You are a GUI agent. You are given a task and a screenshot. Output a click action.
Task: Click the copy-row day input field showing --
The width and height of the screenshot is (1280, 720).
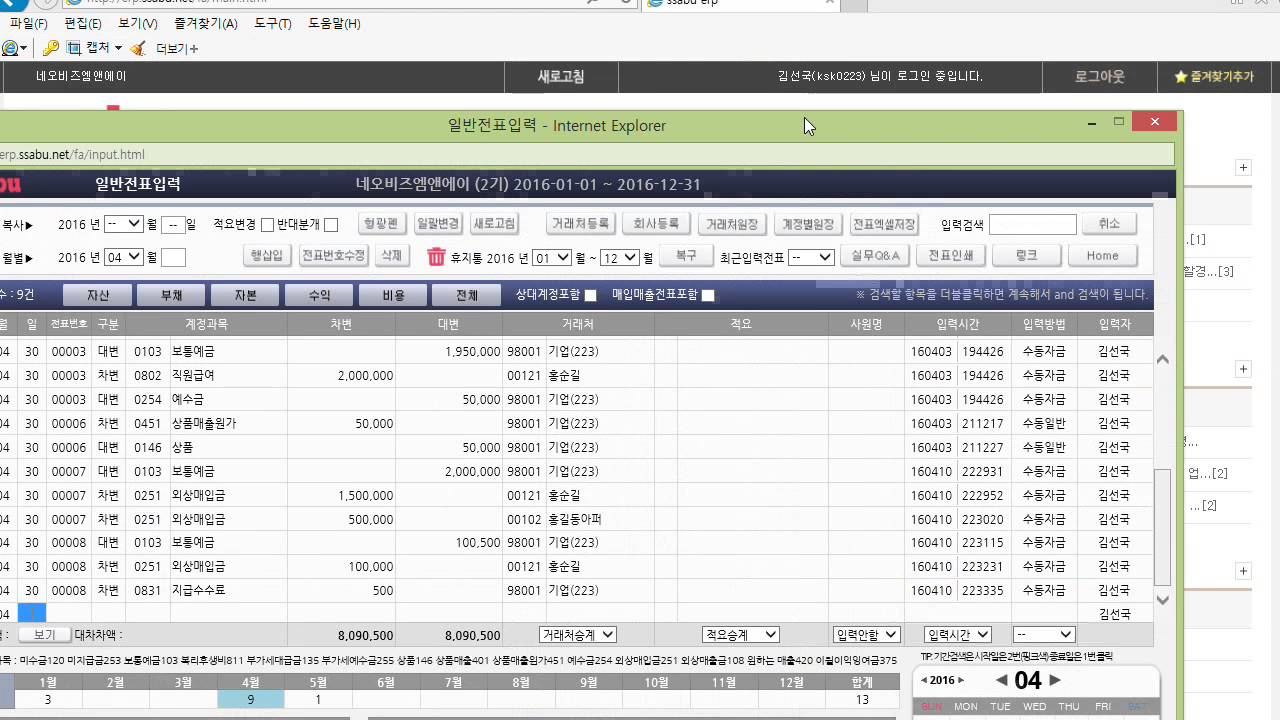point(173,224)
